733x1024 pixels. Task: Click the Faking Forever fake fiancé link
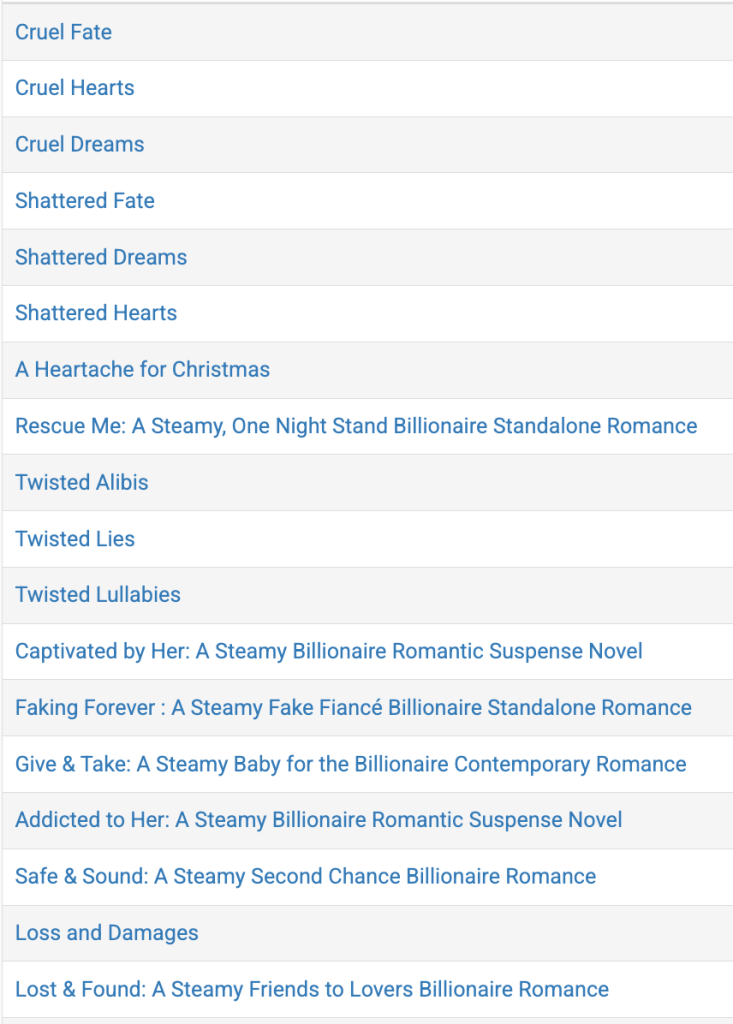click(353, 707)
